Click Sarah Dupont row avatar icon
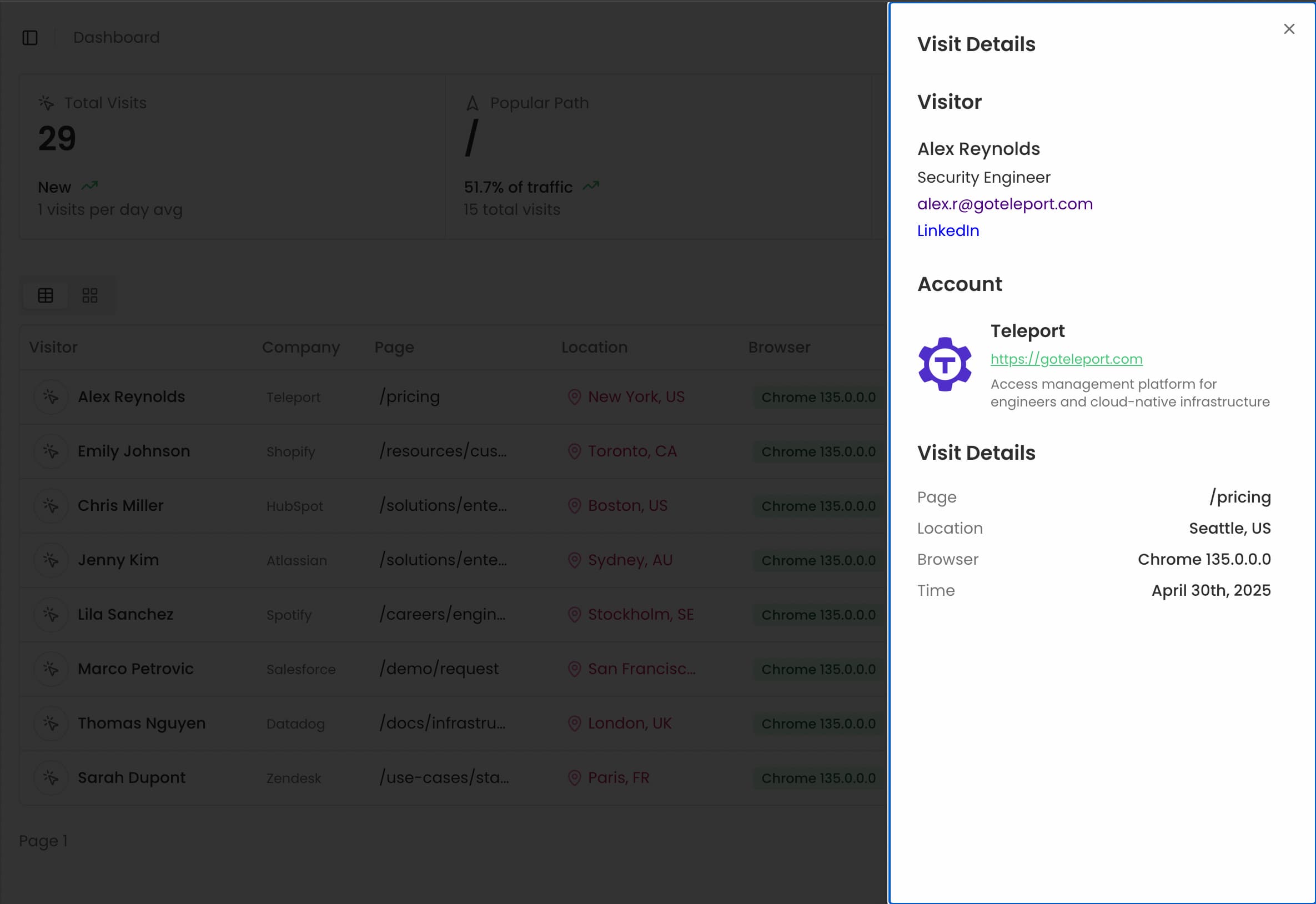 pos(51,778)
